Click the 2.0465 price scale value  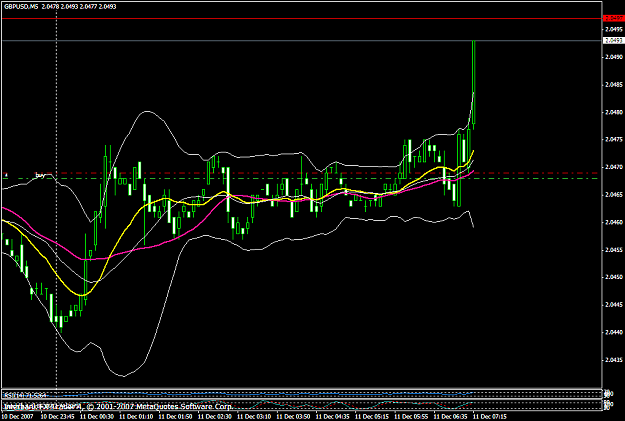coord(614,195)
